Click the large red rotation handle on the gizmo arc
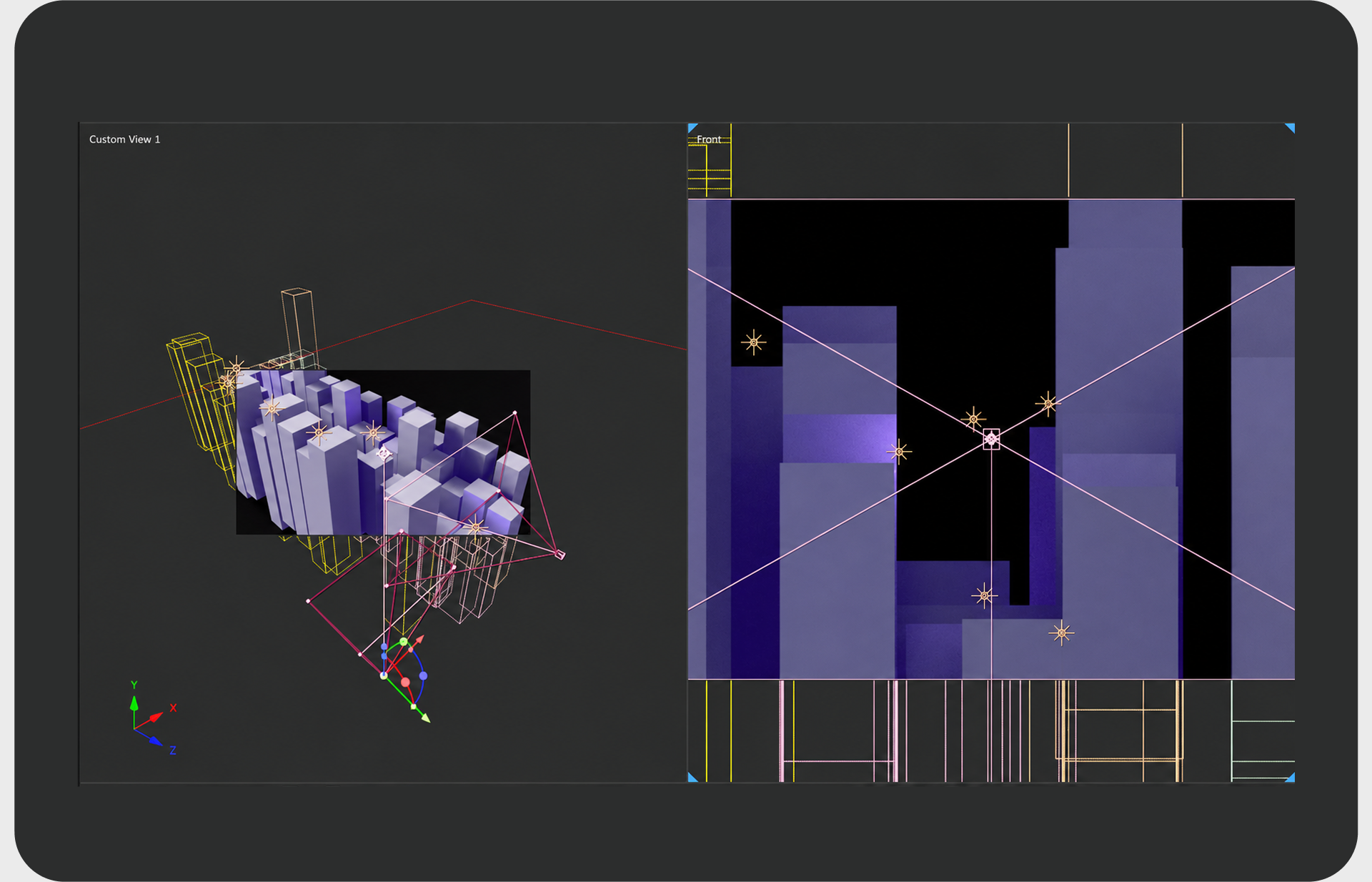The width and height of the screenshot is (1372, 882). pos(405,683)
